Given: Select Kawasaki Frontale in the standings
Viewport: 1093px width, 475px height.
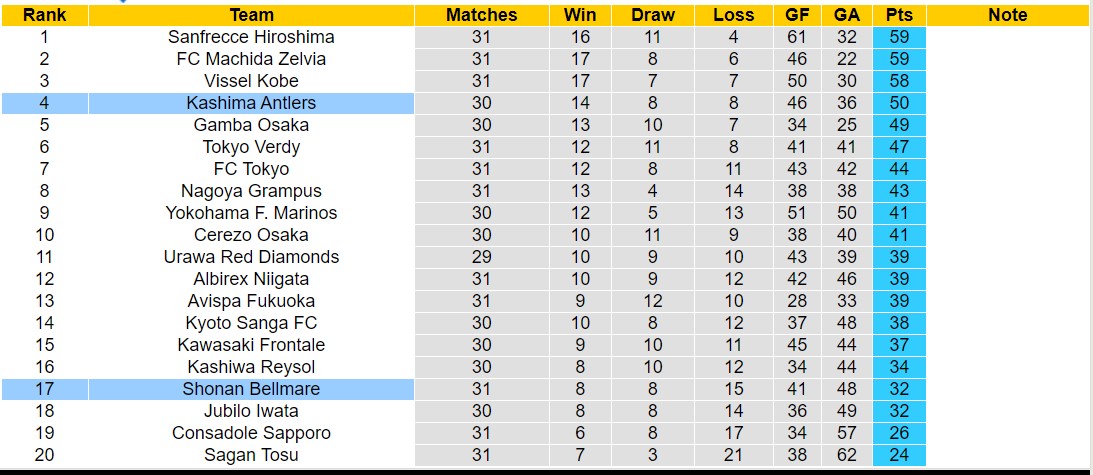Looking at the screenshot, I should click(x=251, y=345).
